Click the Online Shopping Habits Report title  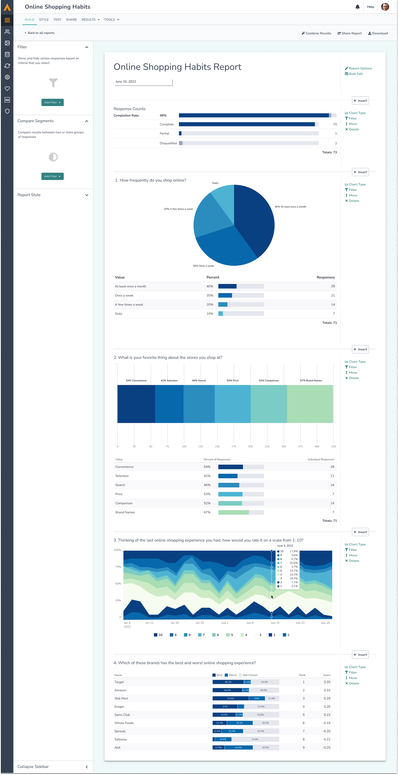[177, 67]
